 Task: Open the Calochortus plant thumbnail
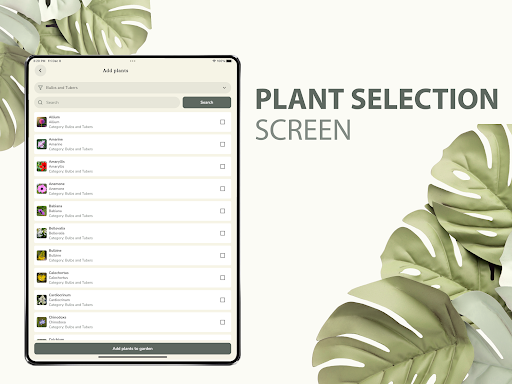tap(42, 278)
